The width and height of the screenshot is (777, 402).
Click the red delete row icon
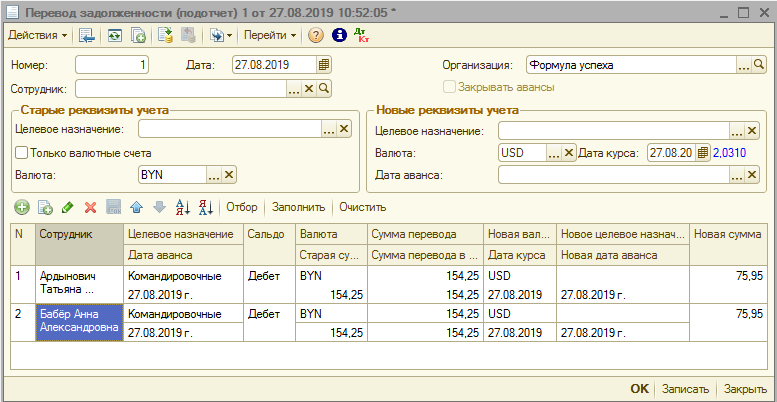(x=90, y=207)
